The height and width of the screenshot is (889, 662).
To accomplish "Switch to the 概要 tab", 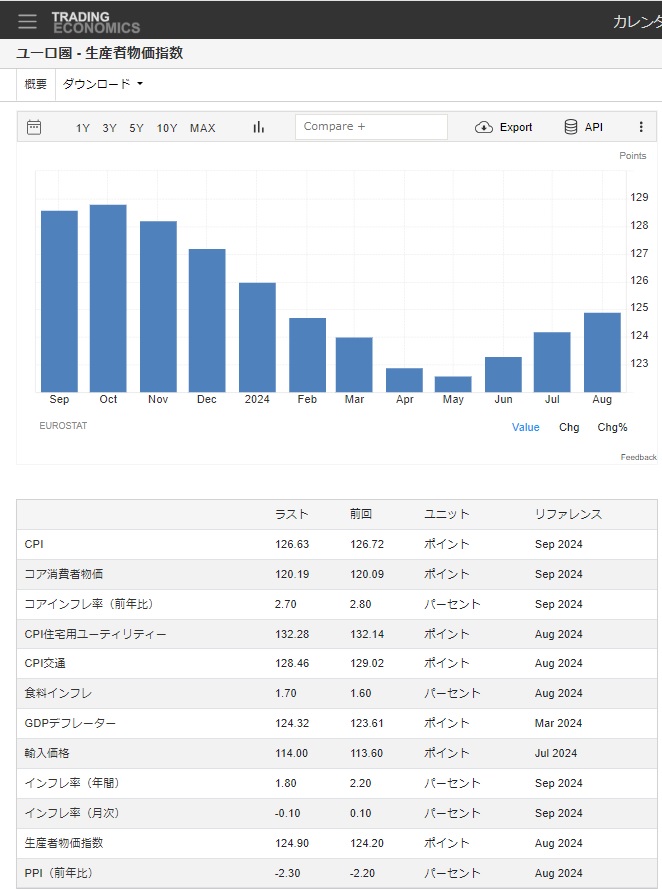I will tap(36, 85).
